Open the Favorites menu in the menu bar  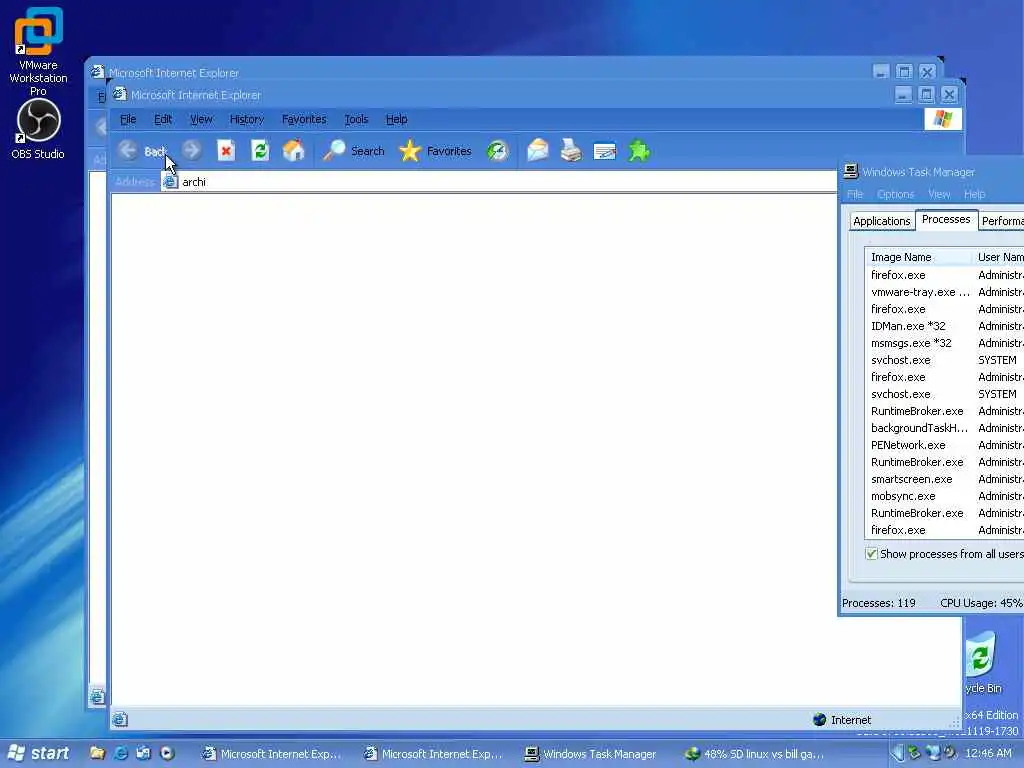tap(304, 119)
